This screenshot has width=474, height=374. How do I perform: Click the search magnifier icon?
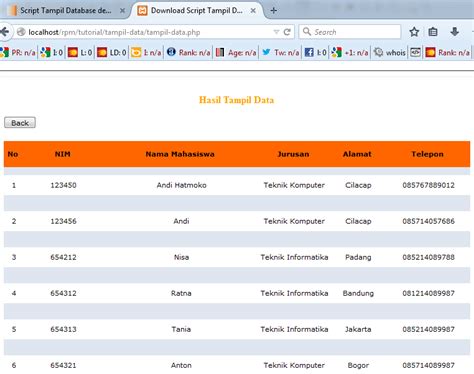[307, 32]
